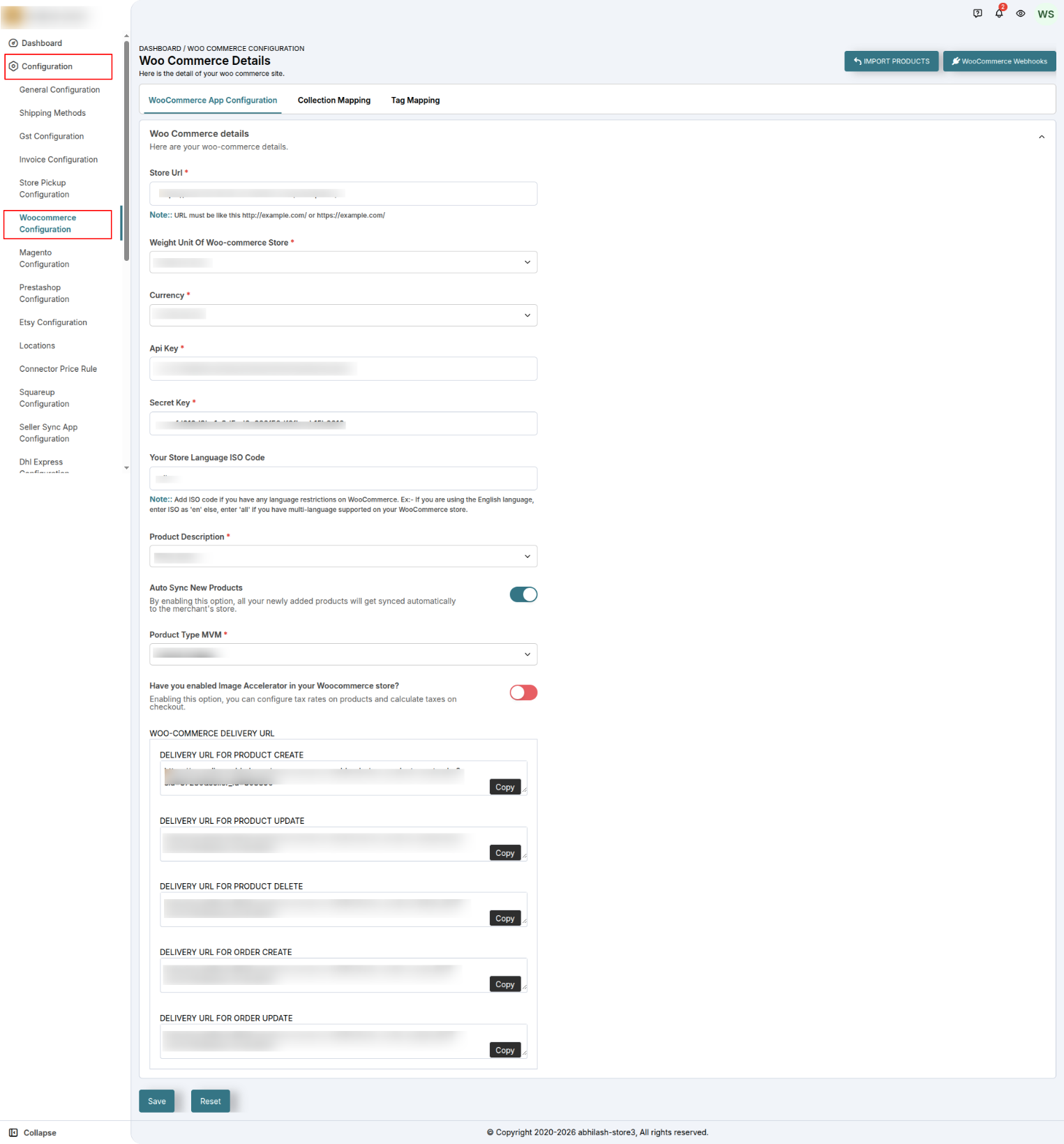
Task: Enable the Image Accelerator switch
Action: coord(523,692)
